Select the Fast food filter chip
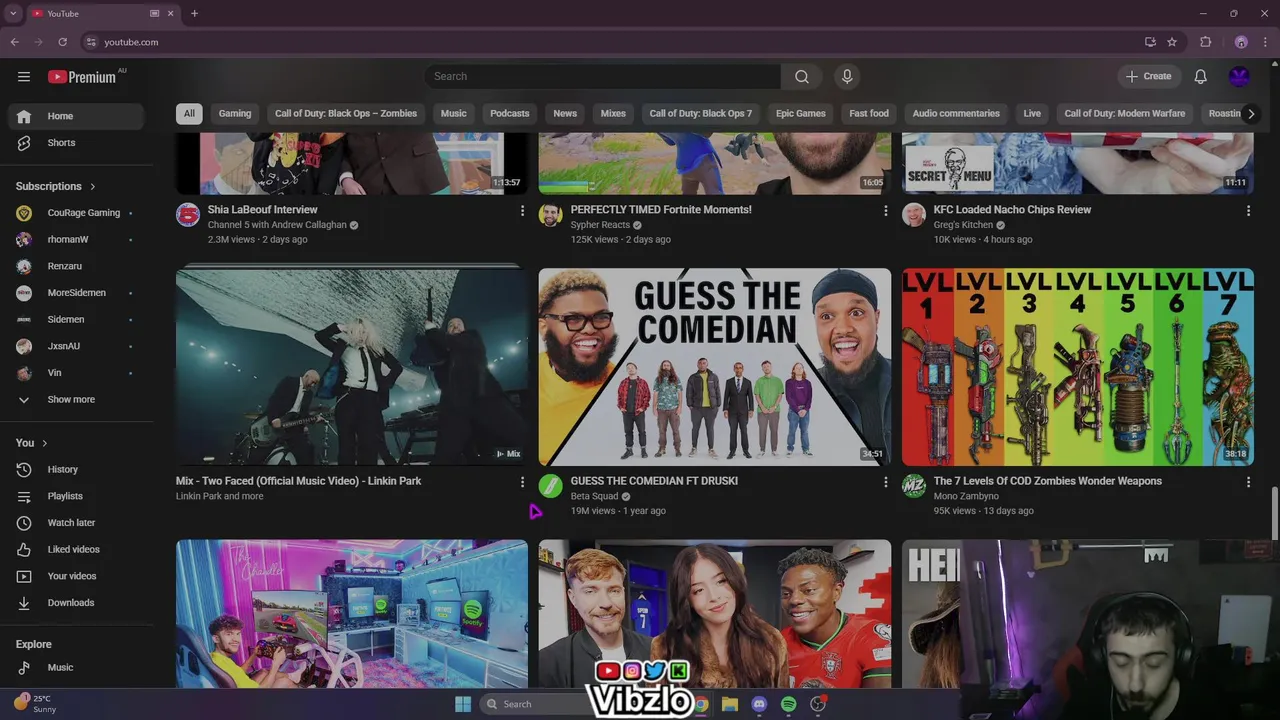Image resolution: width=1280 pixels, height=720 pixels. (x=869, y=113)
